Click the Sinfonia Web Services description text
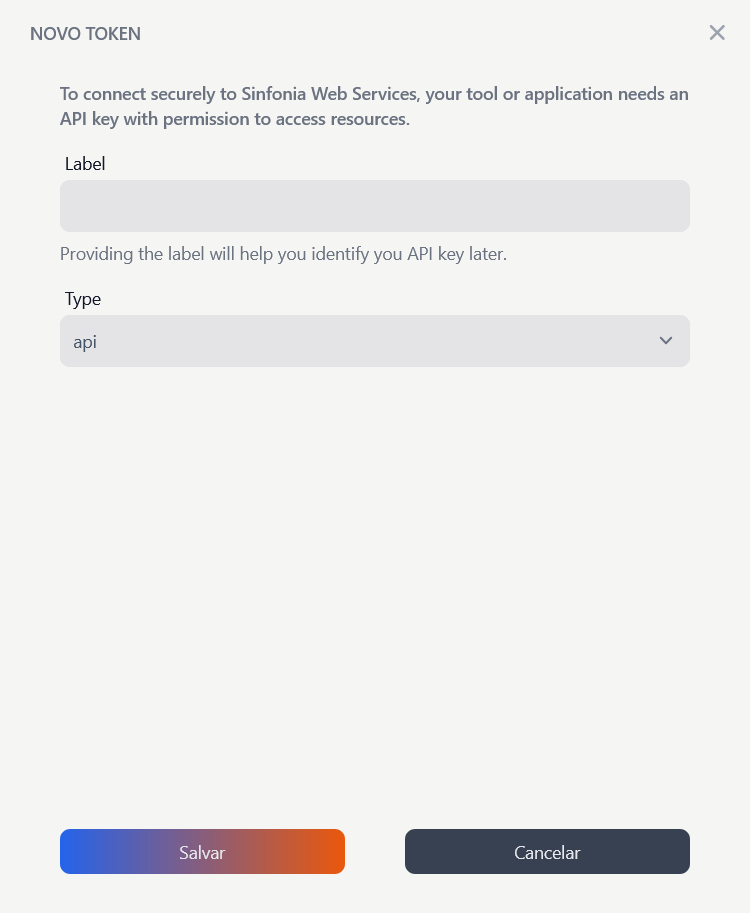The height and width of the screenshot is (913, 750). click(x=374, y=105)
